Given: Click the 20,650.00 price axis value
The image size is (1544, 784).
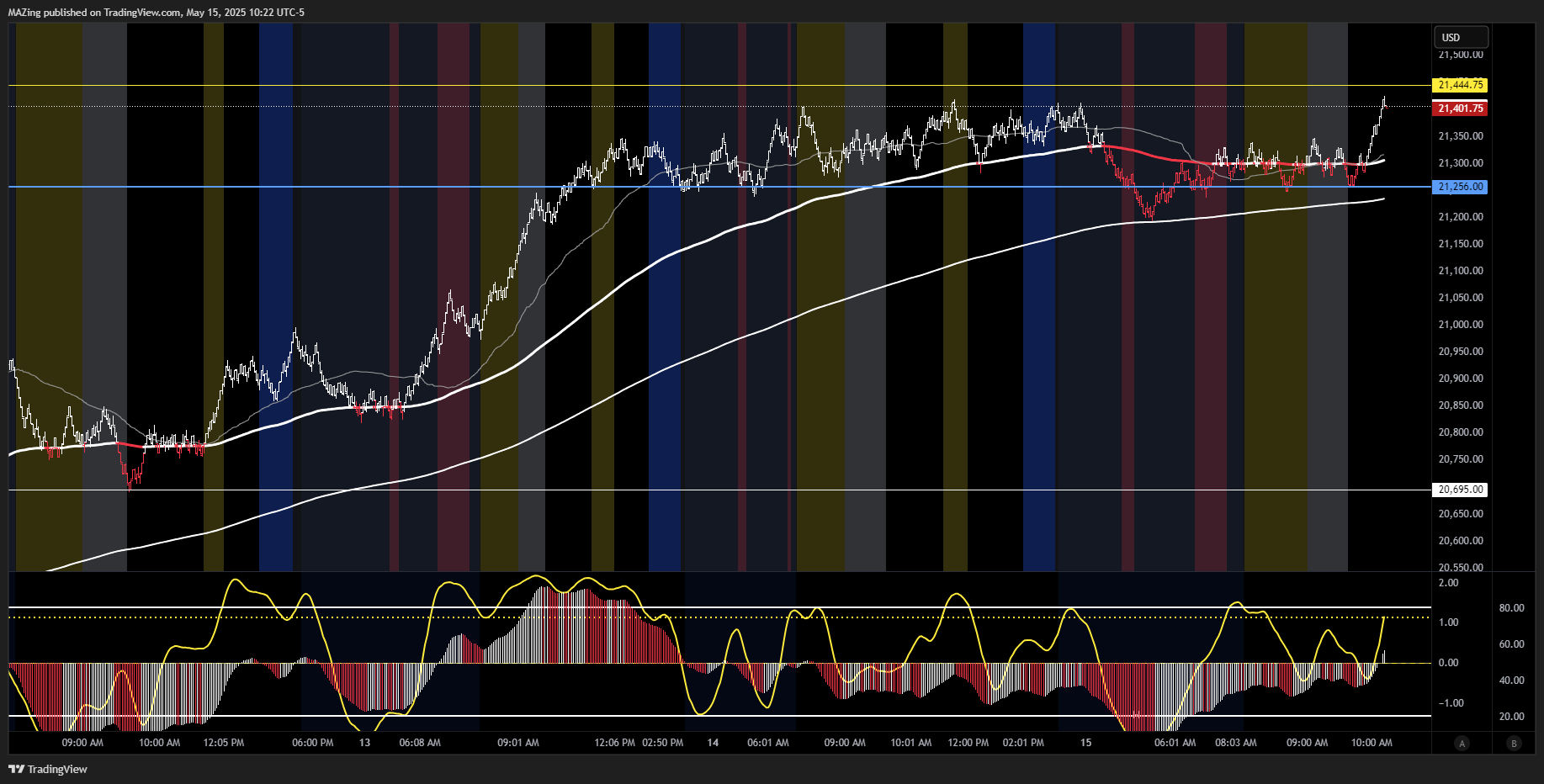Looking at the screenshot, I should [x=1461, y=514].
